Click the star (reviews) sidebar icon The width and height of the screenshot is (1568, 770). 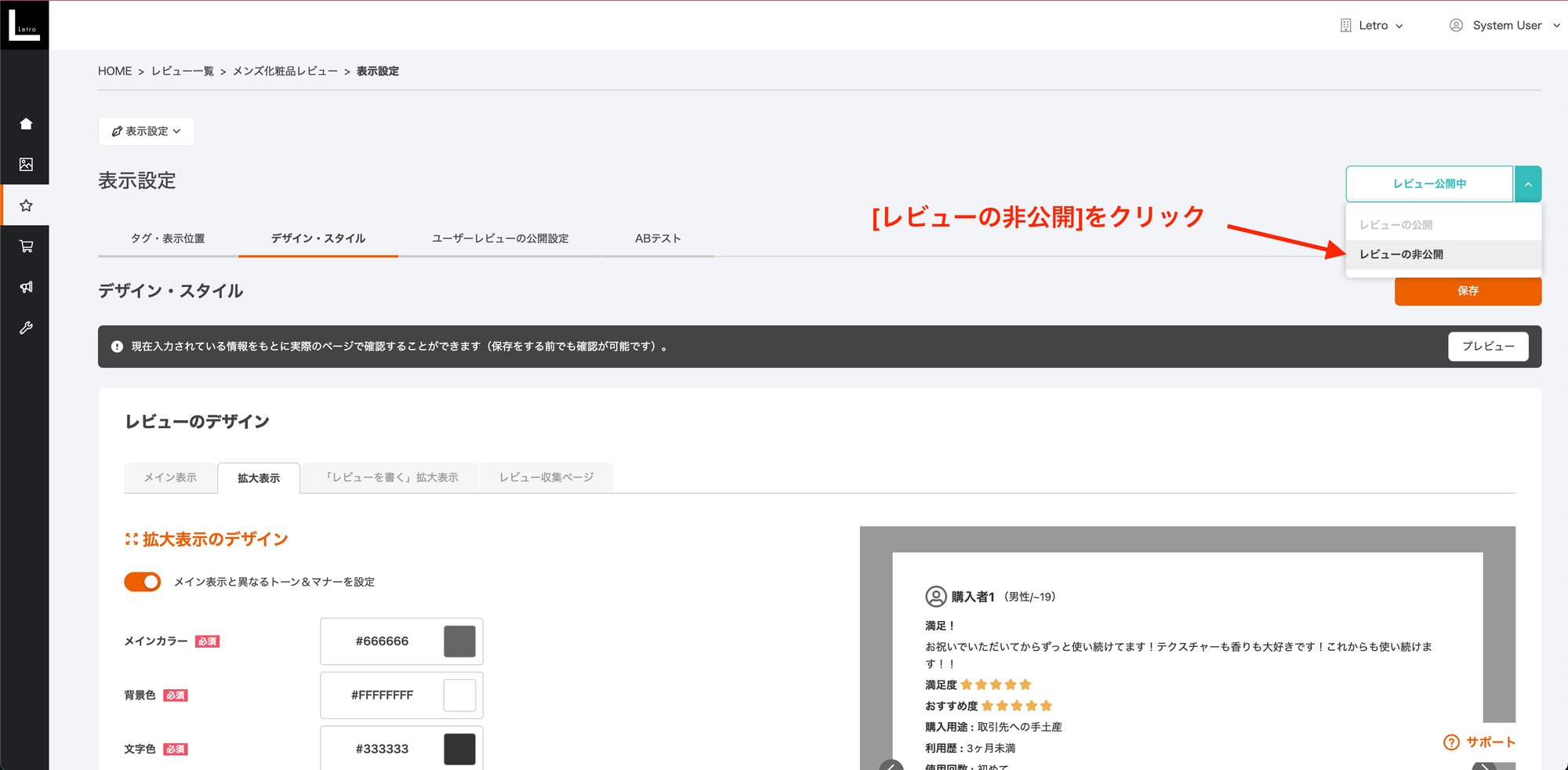click(26, 205)
